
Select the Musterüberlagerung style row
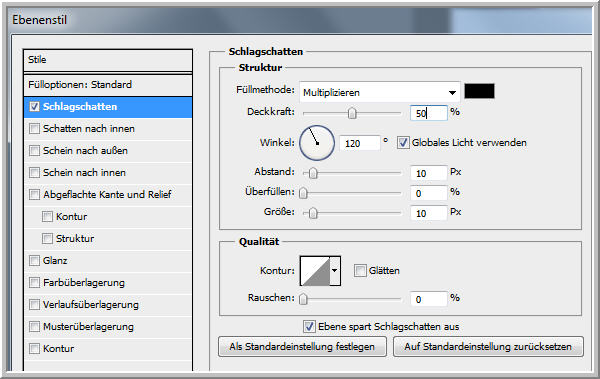[108, 327]
